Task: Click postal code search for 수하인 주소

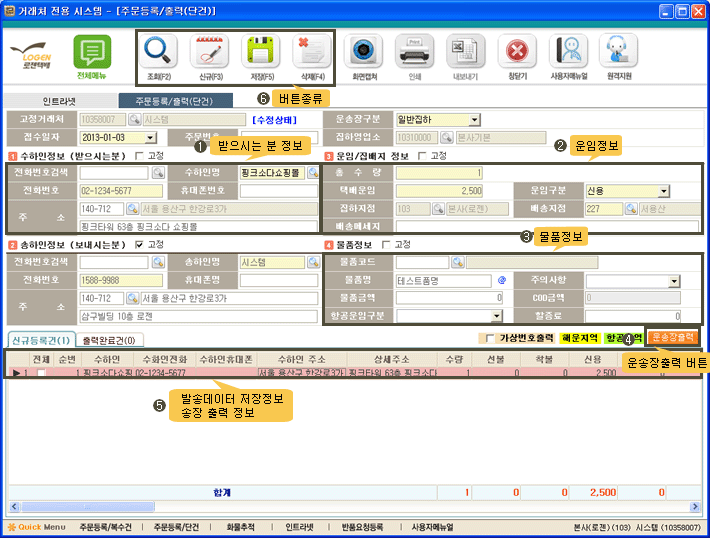Action: (132, 209)
